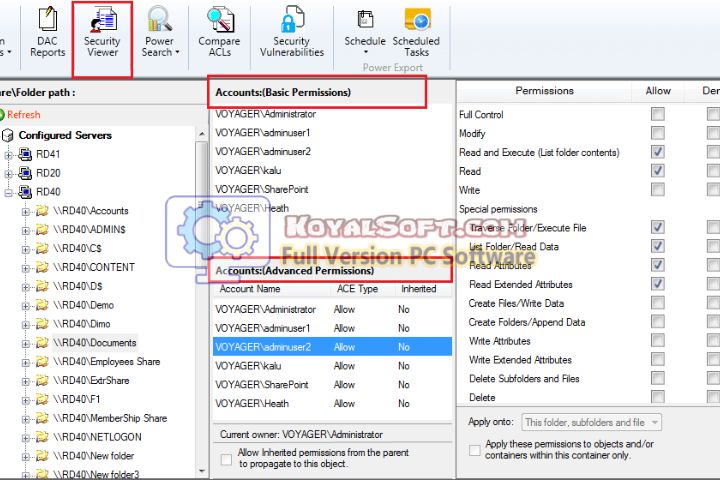Click the \\RD40\ADMIN$ share folder icon

coord(42,229)
